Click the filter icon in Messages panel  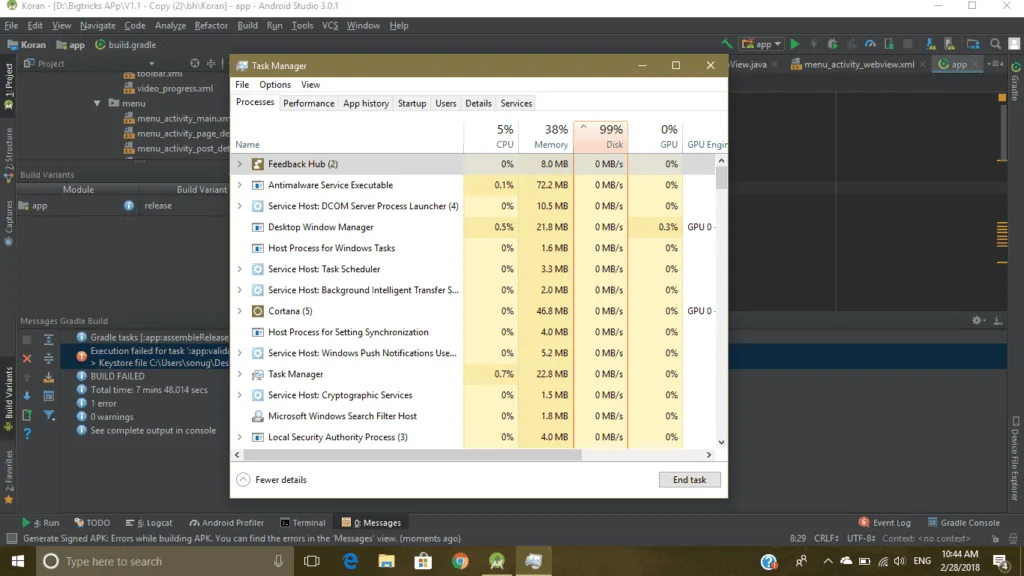click(x=49, y=415)
